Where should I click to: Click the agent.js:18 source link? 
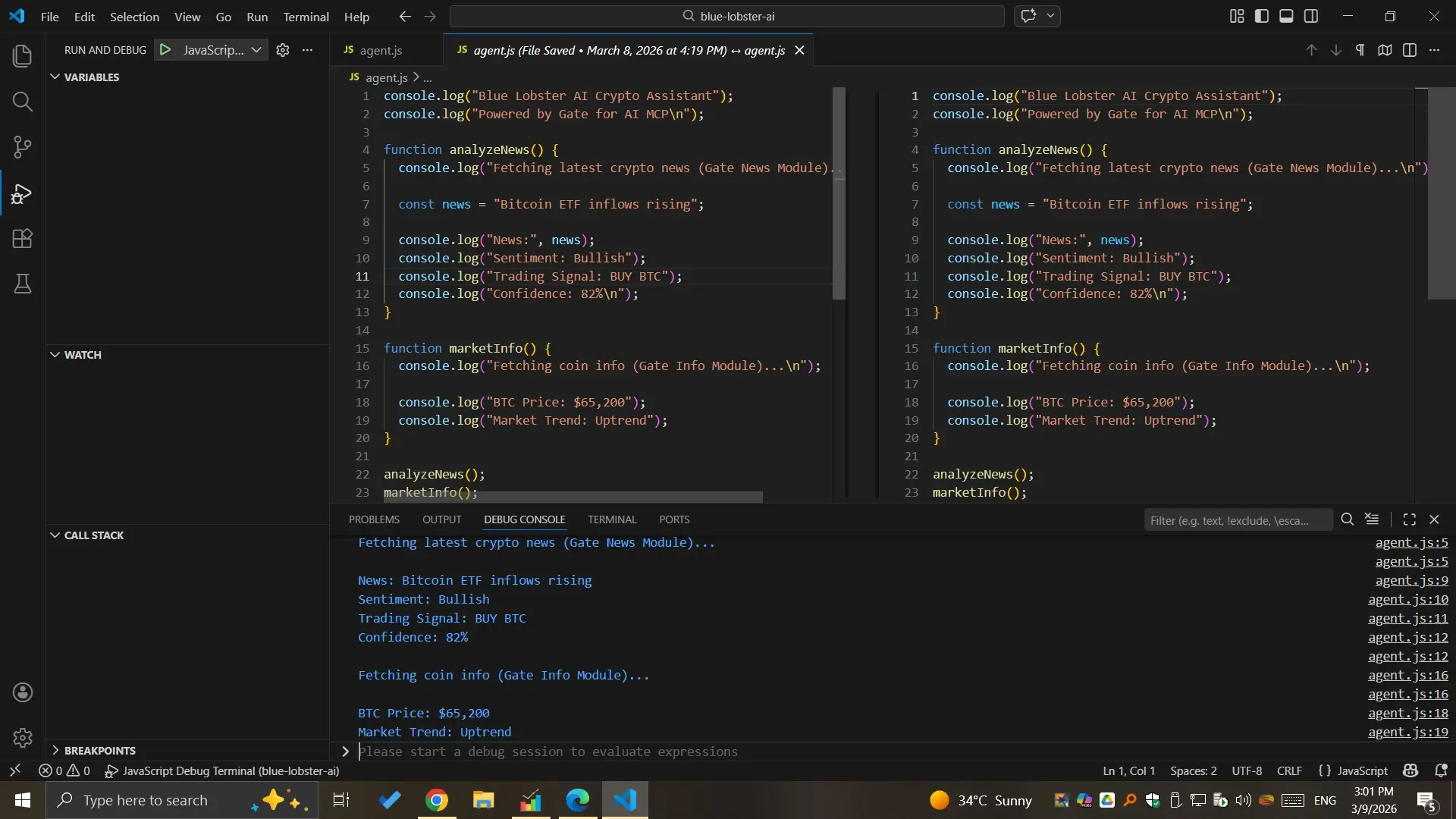click(1407, 713)
